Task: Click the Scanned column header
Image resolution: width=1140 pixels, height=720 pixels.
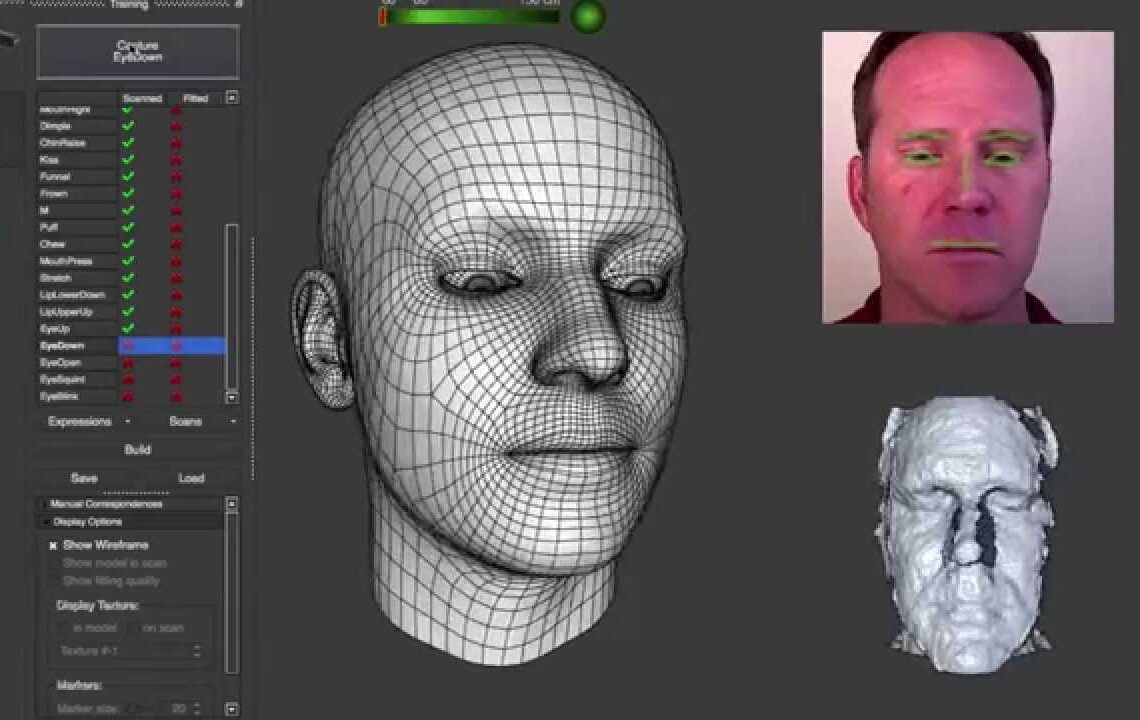Action: tap(141, 96)
